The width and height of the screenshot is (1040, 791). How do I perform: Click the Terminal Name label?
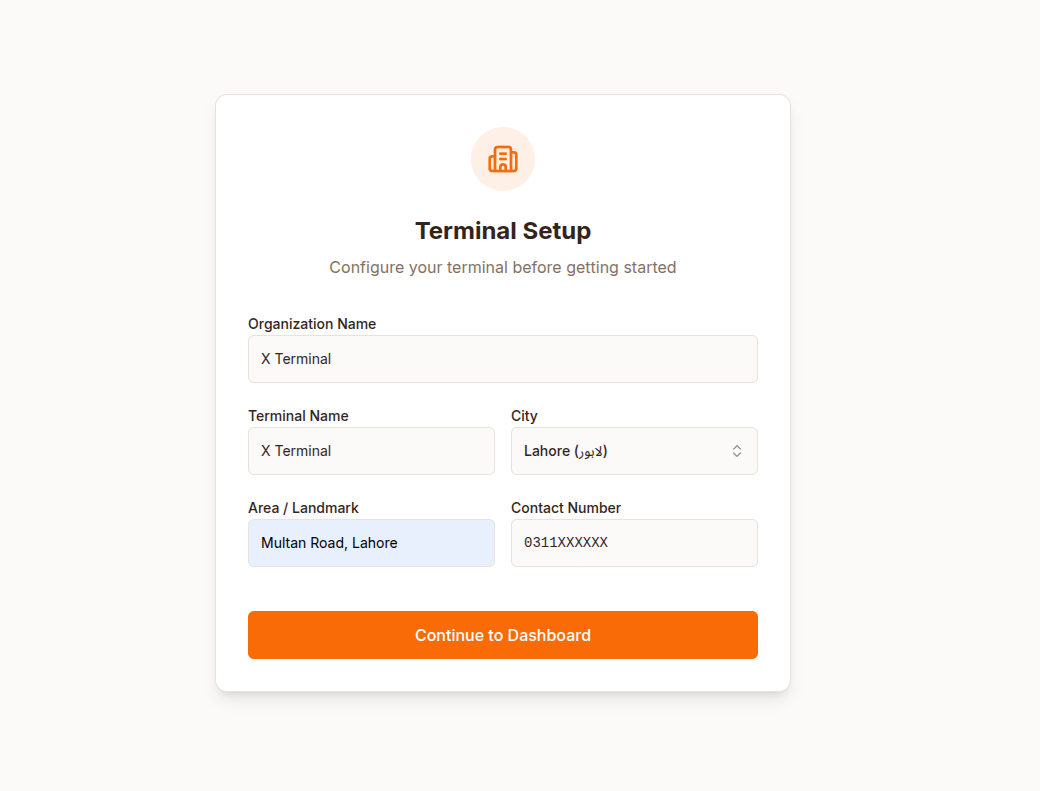click(298, 416)
